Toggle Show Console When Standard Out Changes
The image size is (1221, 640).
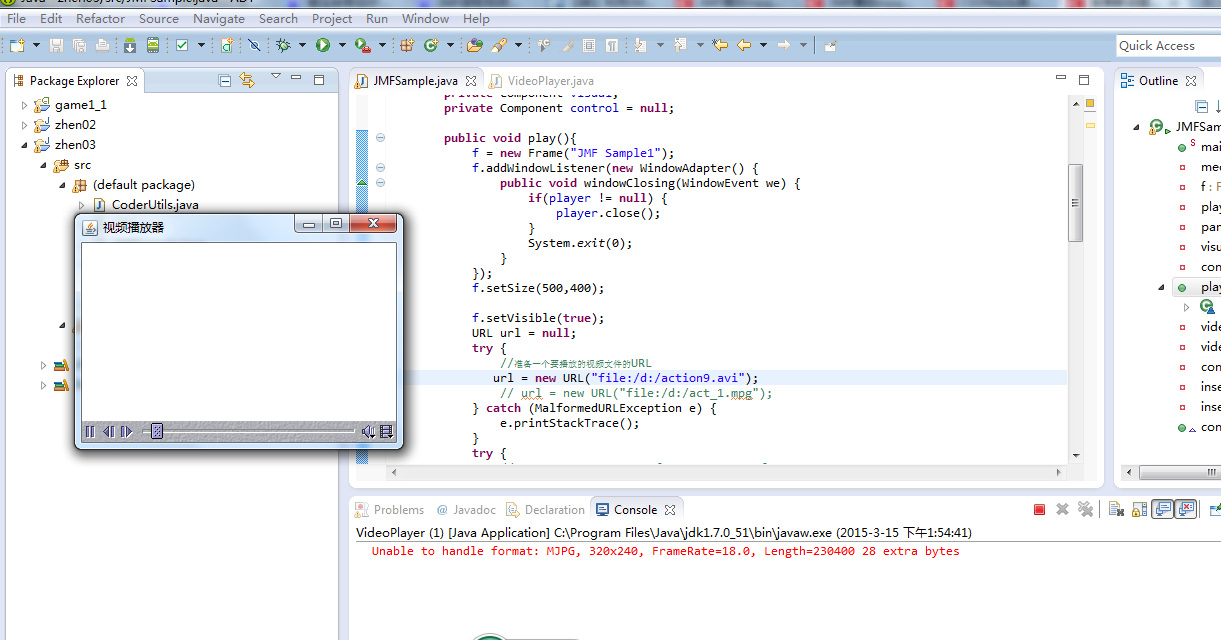click(1162, 510)
